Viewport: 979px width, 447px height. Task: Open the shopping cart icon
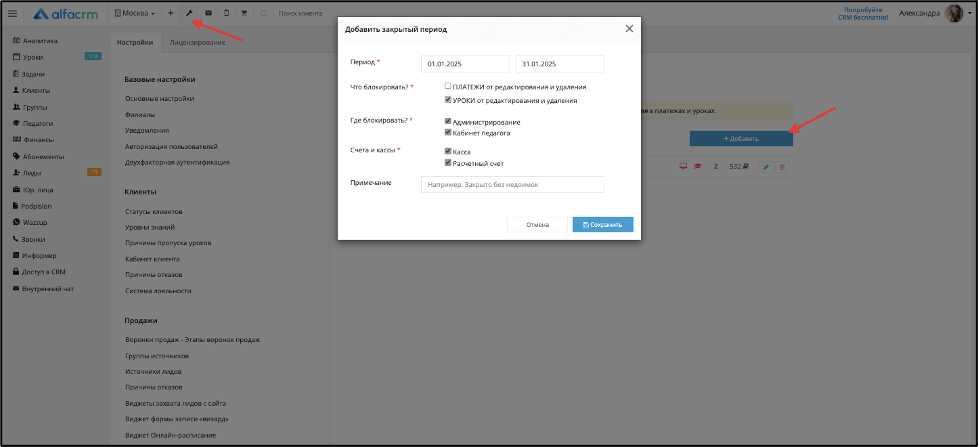[244, 13]
